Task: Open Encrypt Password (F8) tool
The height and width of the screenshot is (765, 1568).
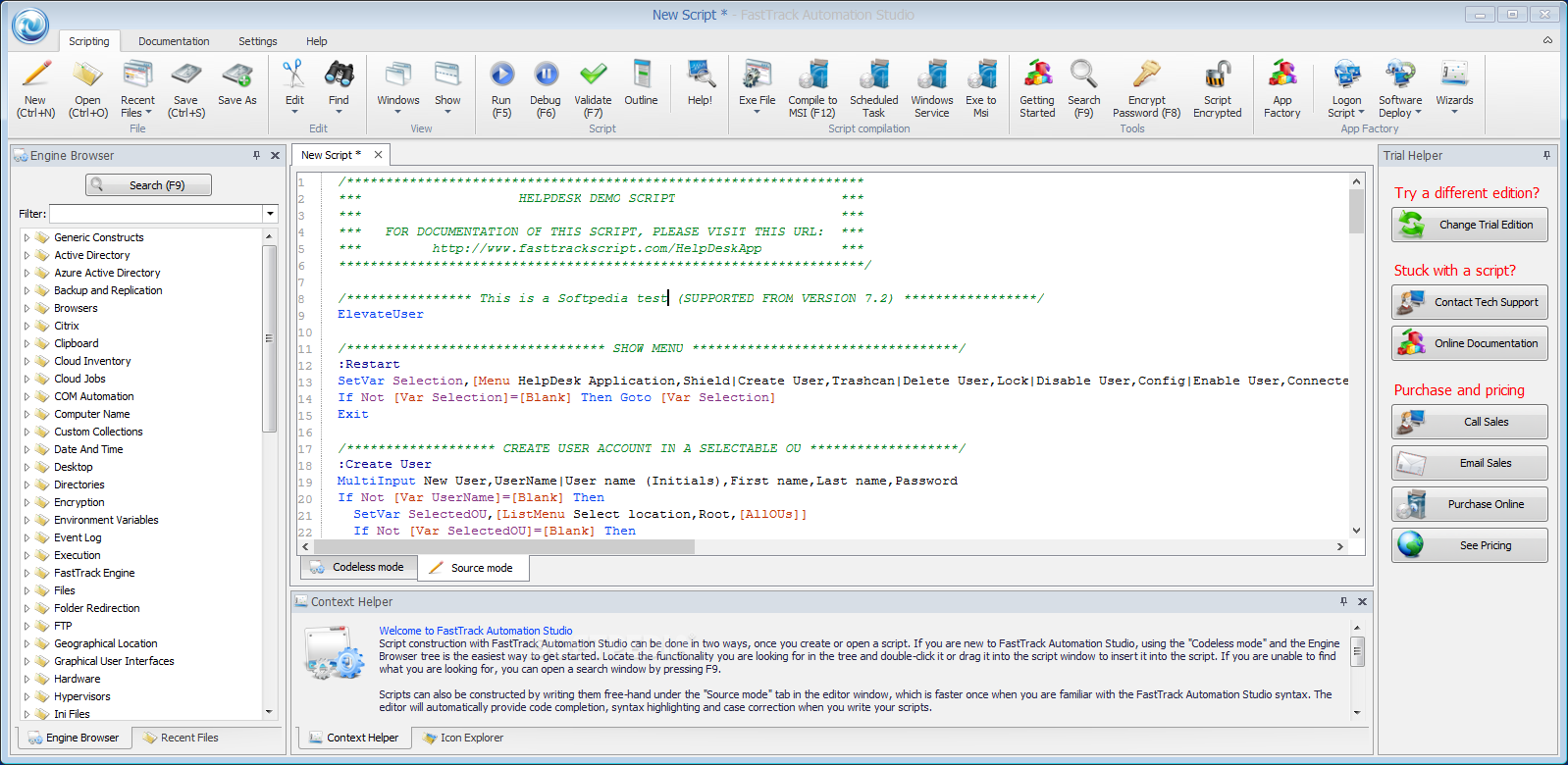Action: (x=1147, y=88)
